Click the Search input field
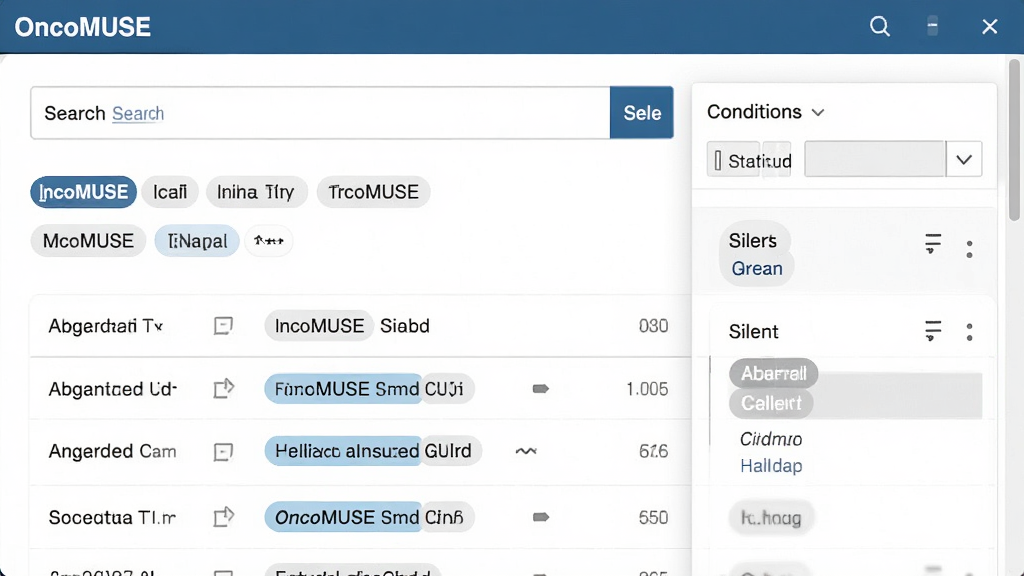Image resolution: width=1024 pixels, height=576 pixels. (x=320, y=113)
